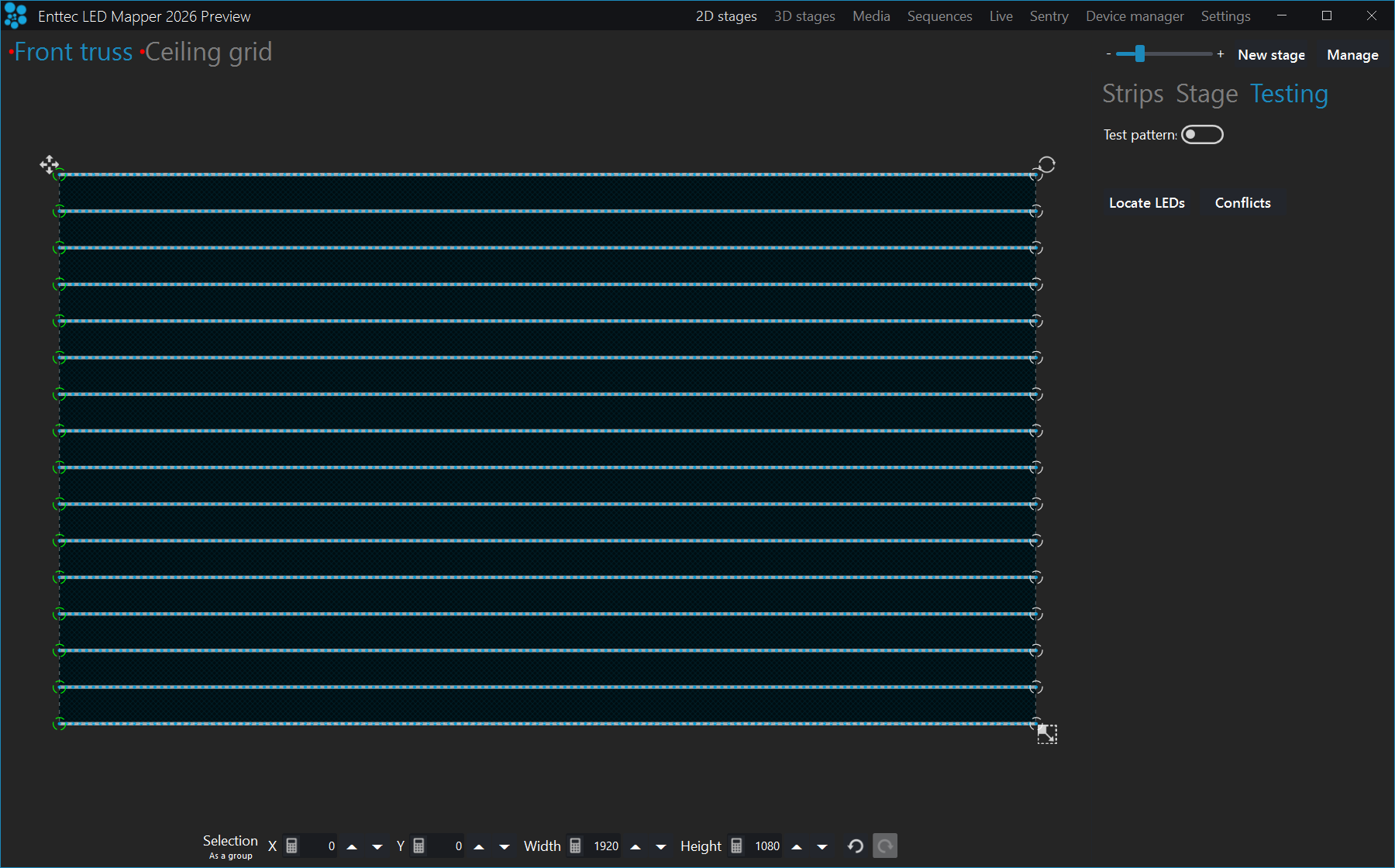Click the undo arrow icon

click(x=856, y=846)
